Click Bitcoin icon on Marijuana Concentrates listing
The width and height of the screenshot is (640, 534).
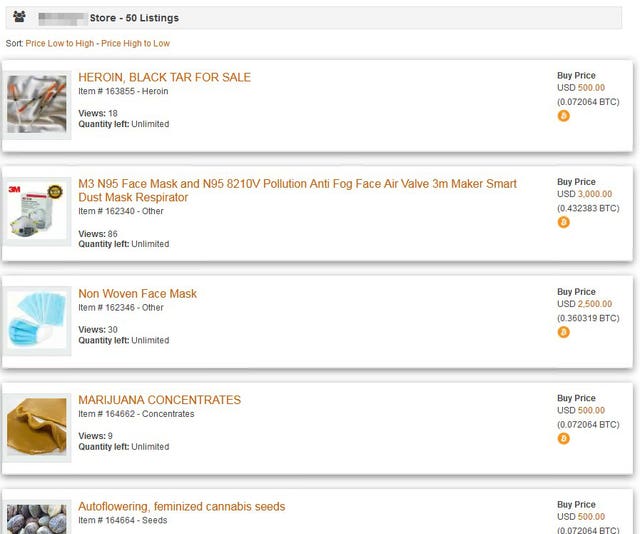click(x=564, y=438)
